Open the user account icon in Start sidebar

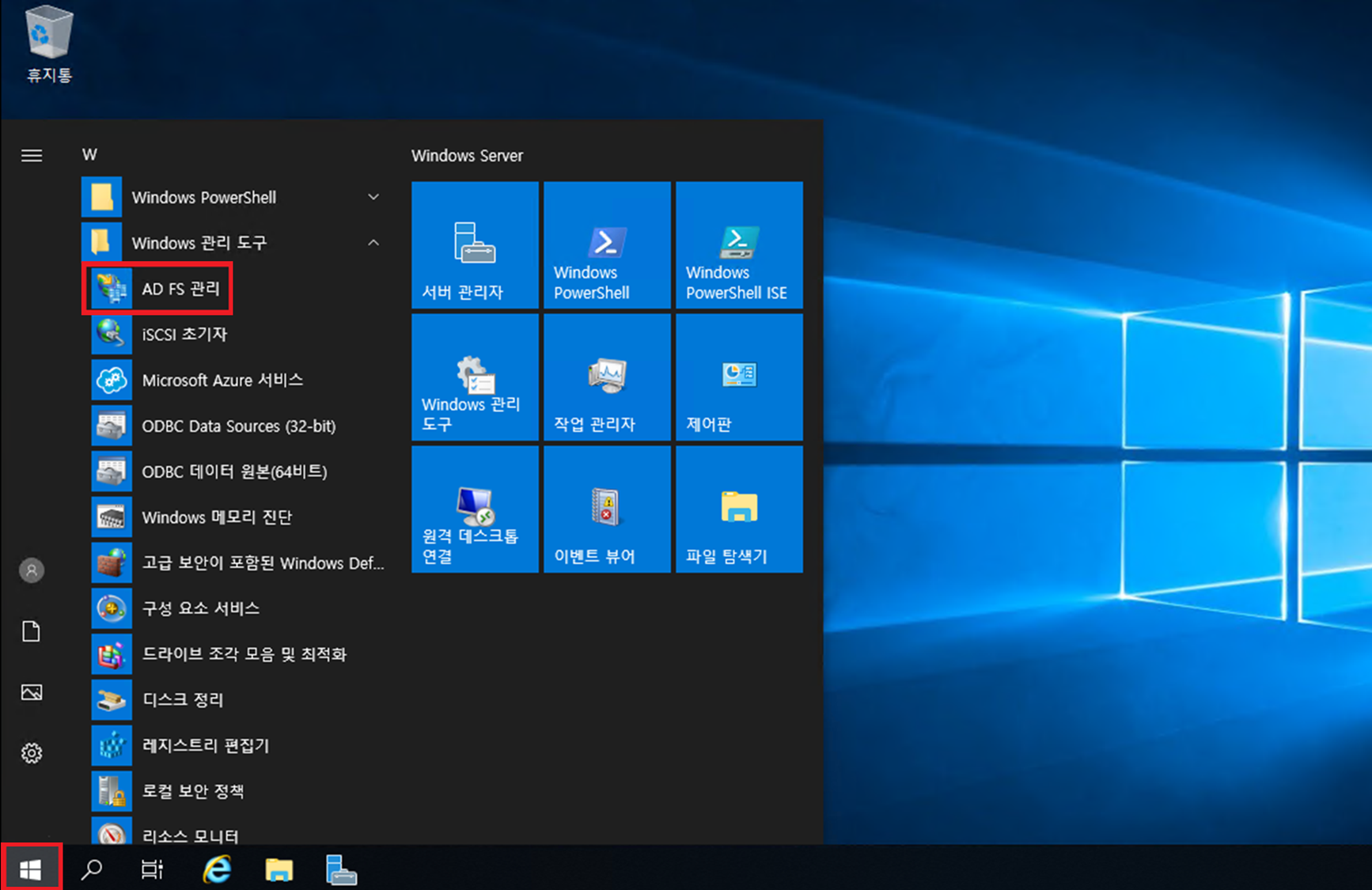pyautogui.click(x=32, y=570)
